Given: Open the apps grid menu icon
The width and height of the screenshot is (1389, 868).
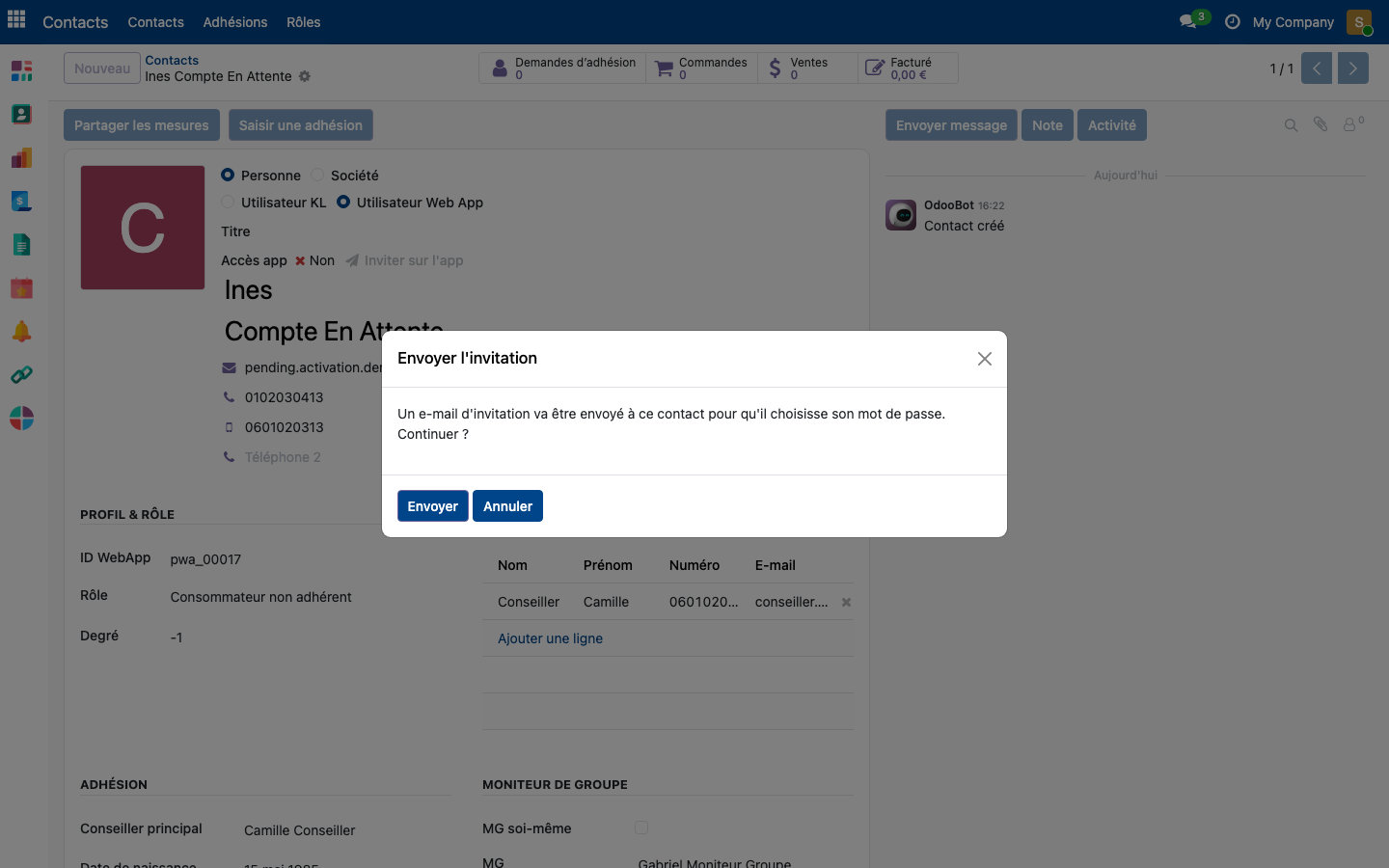Looking at the screenshot, I should [x=16, y=20].
